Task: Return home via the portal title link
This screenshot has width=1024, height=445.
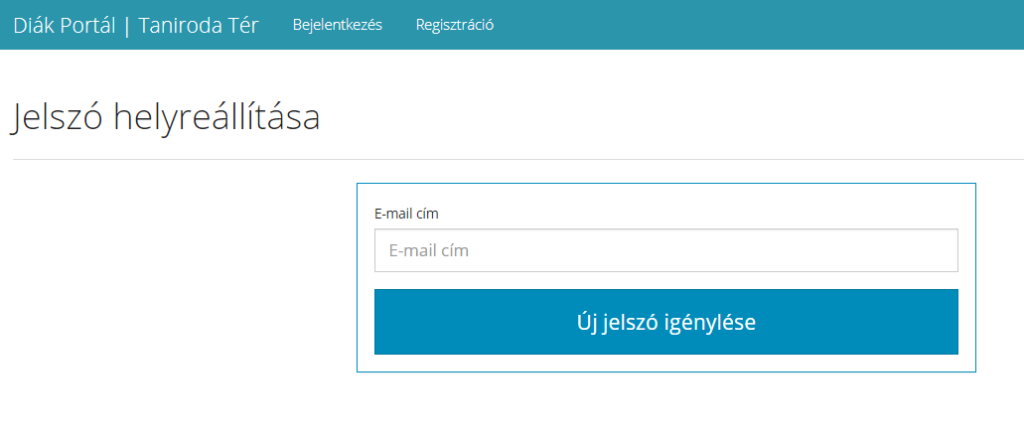Action: click(x=136, y=25)
